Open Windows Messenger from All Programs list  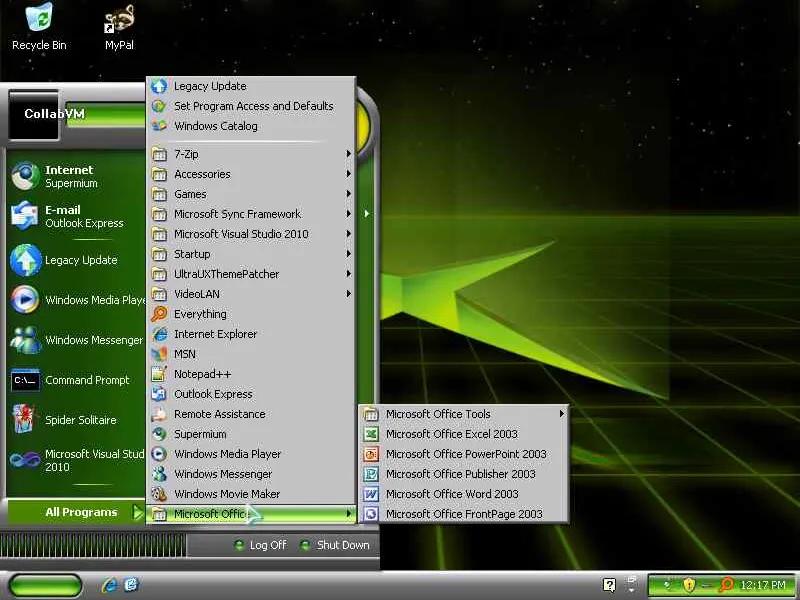click(251, 474)
